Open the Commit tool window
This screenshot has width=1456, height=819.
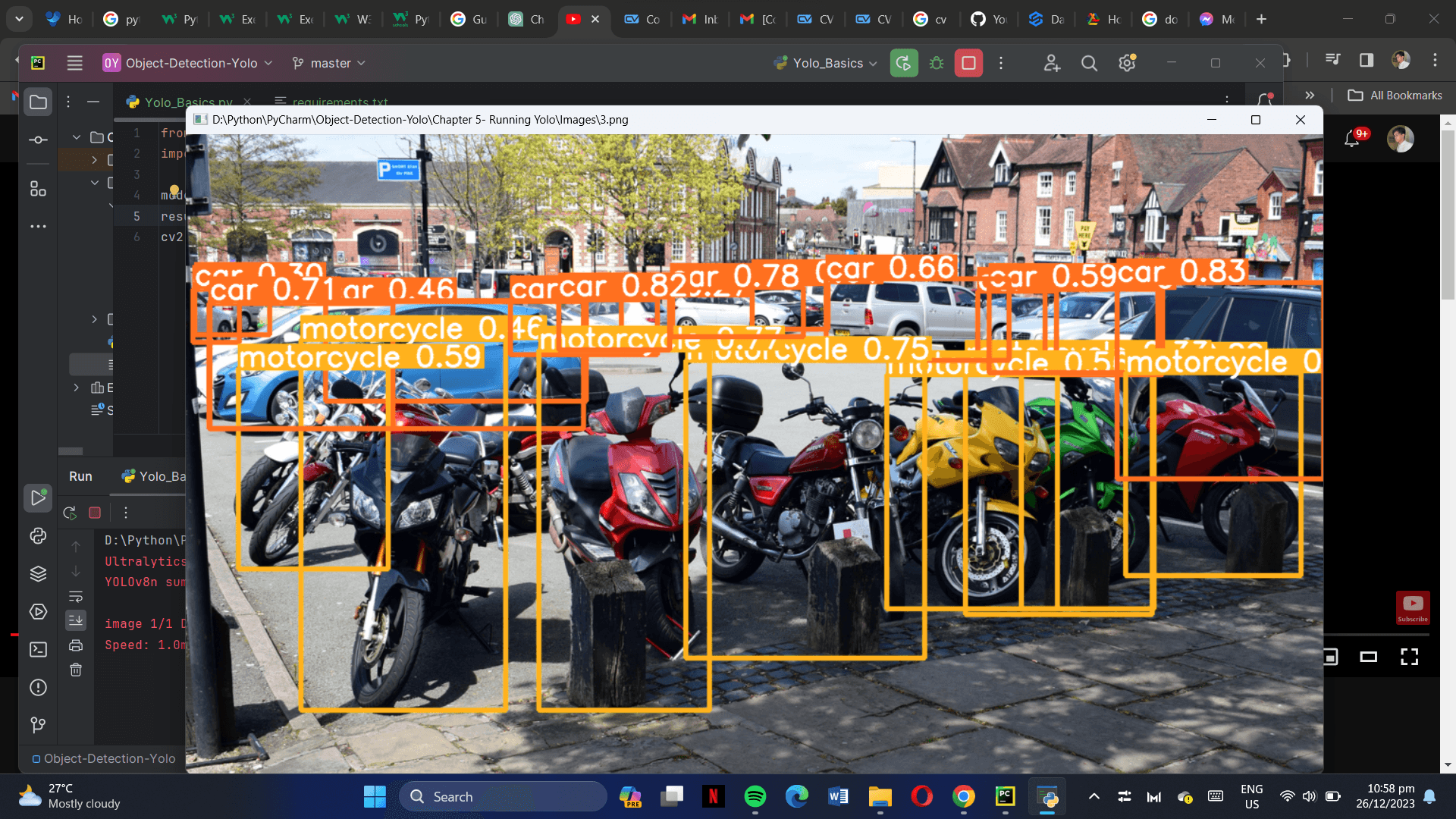pyautogui.click(x=38, y=140)
